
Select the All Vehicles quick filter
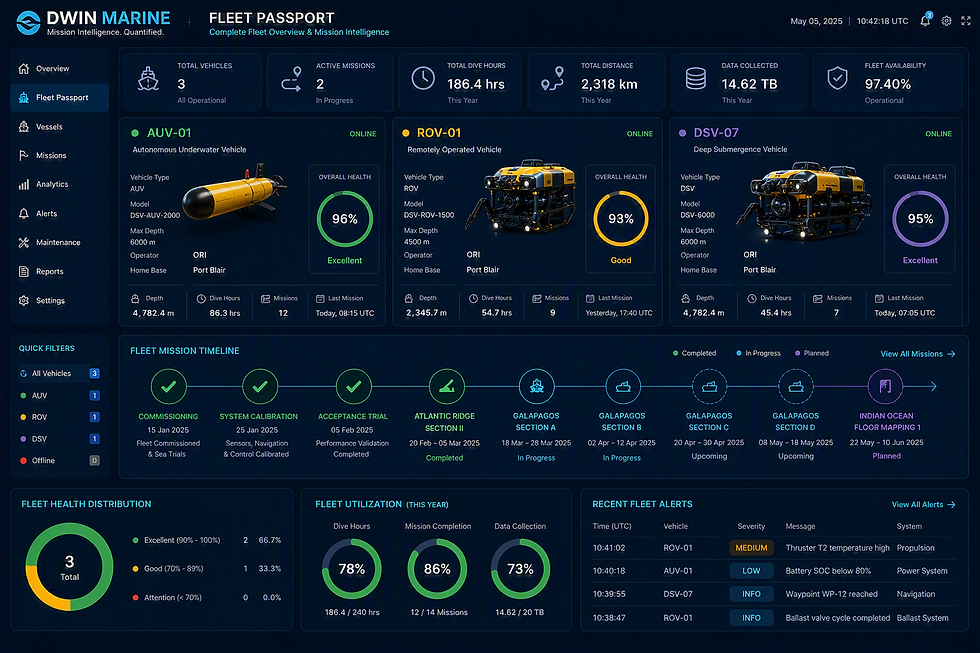pyautogui.click(x=59, y=373)
